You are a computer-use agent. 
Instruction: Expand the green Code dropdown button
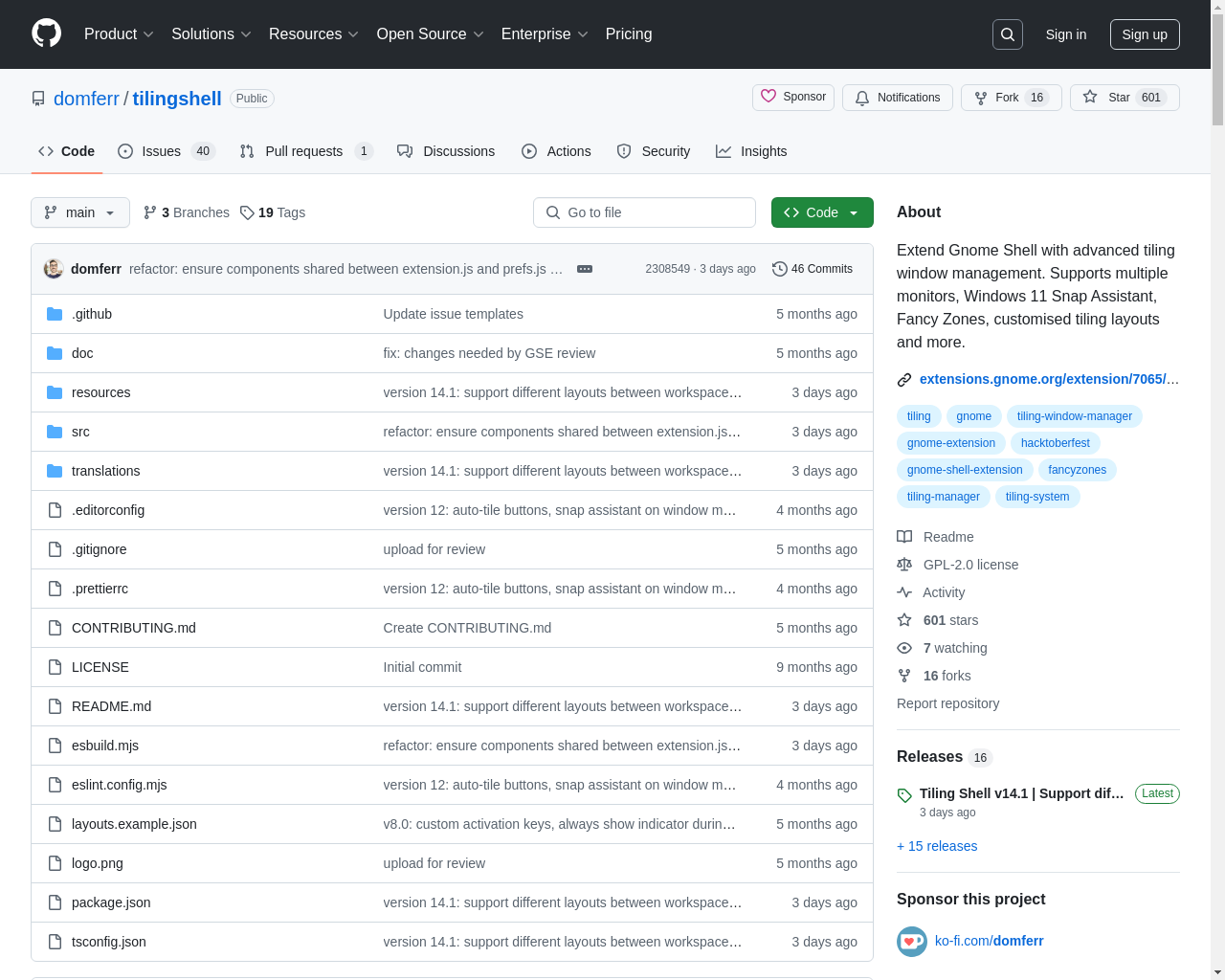822,212
